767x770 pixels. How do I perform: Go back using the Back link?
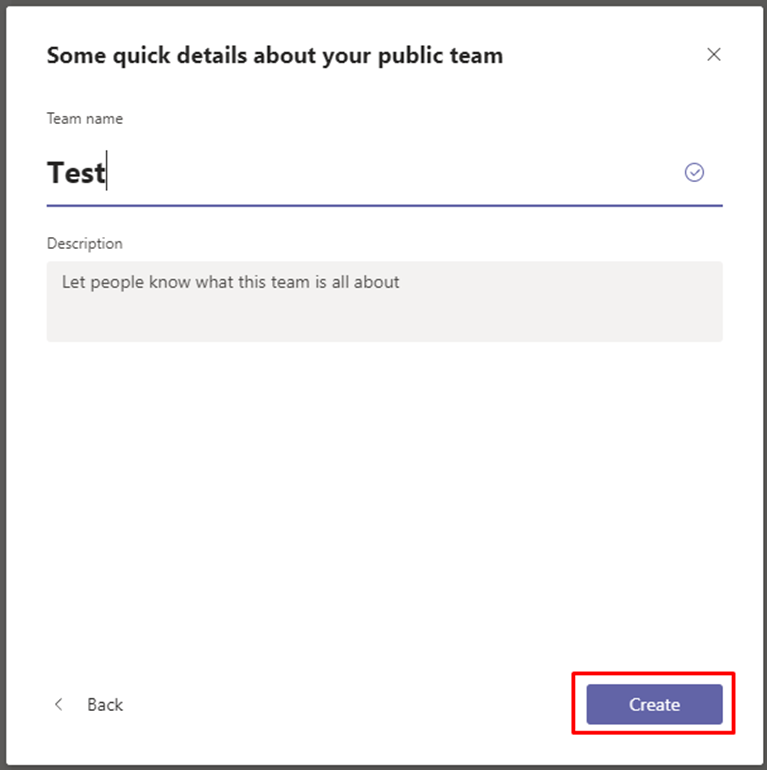[x=105, y=705]
